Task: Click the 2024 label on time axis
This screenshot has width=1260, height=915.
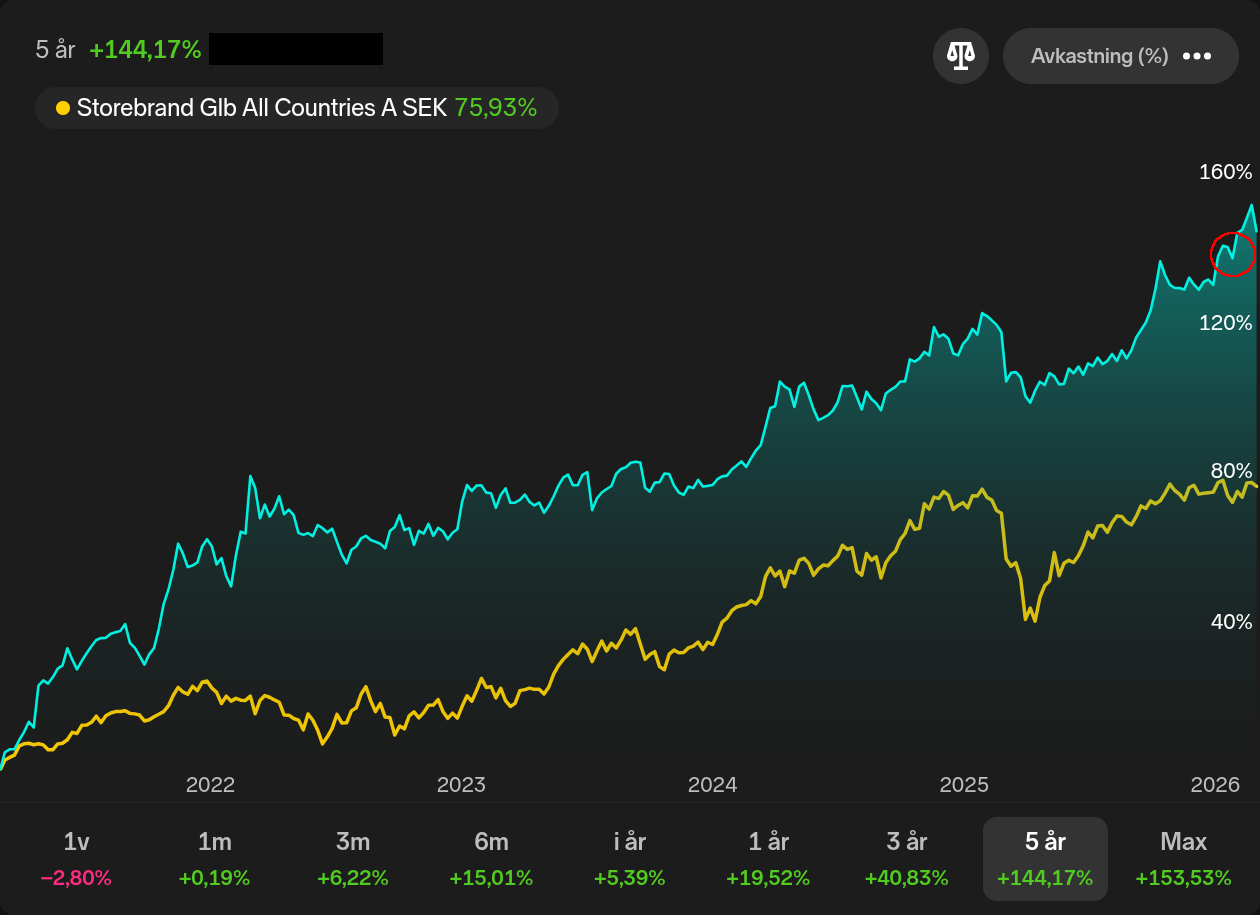Action: 712,784
